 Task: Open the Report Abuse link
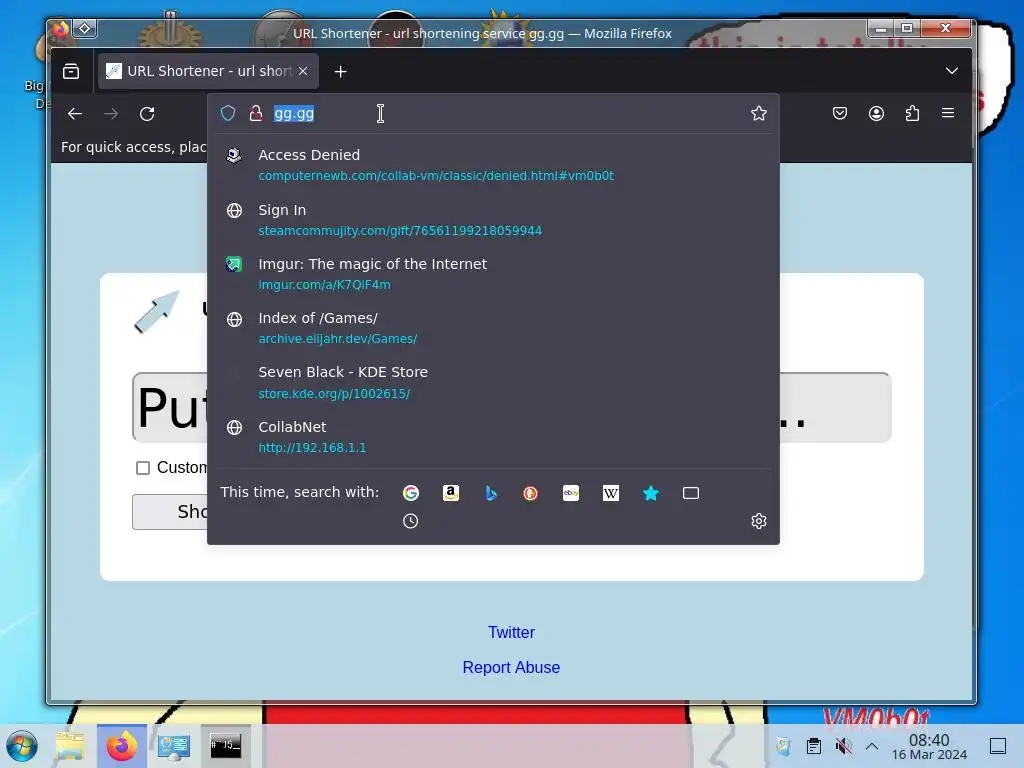coord(511,667)
